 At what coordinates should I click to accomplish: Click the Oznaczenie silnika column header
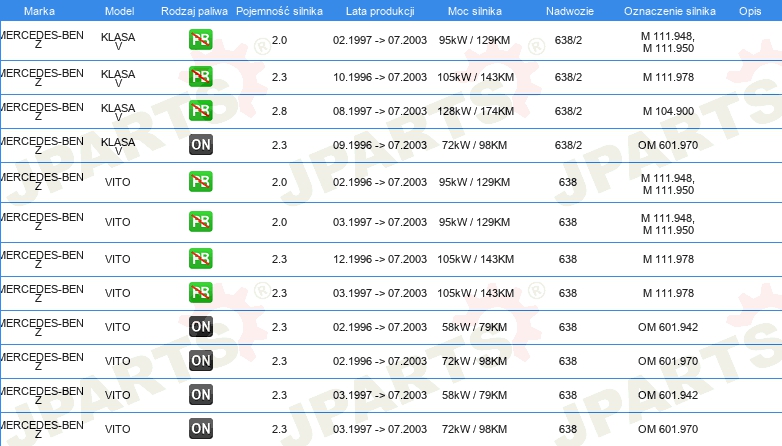pos(670,11)
